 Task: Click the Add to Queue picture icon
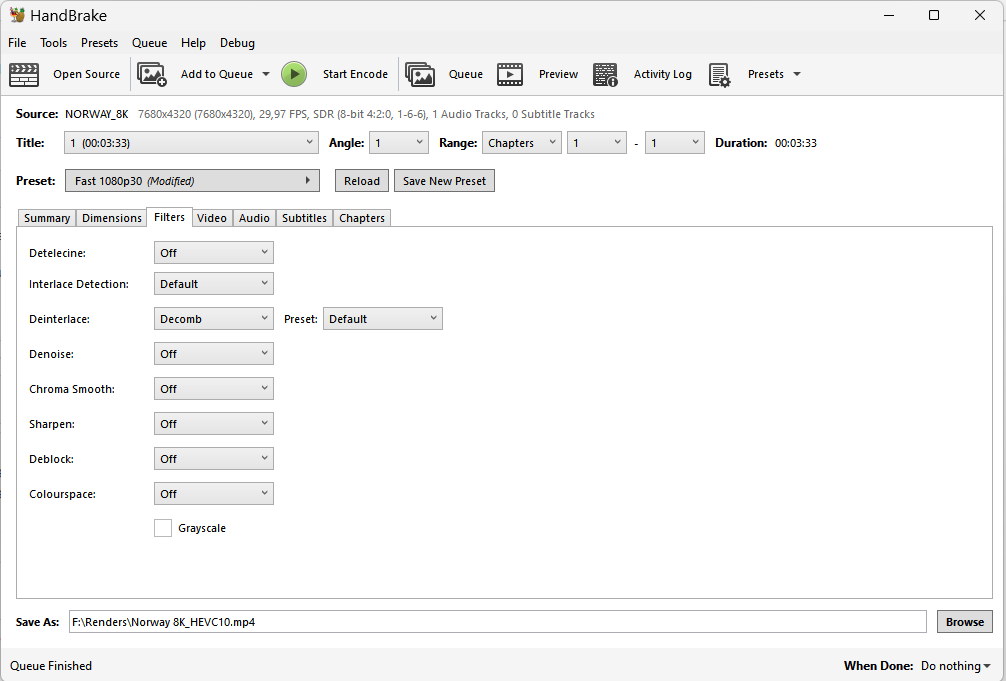[152, 74]
